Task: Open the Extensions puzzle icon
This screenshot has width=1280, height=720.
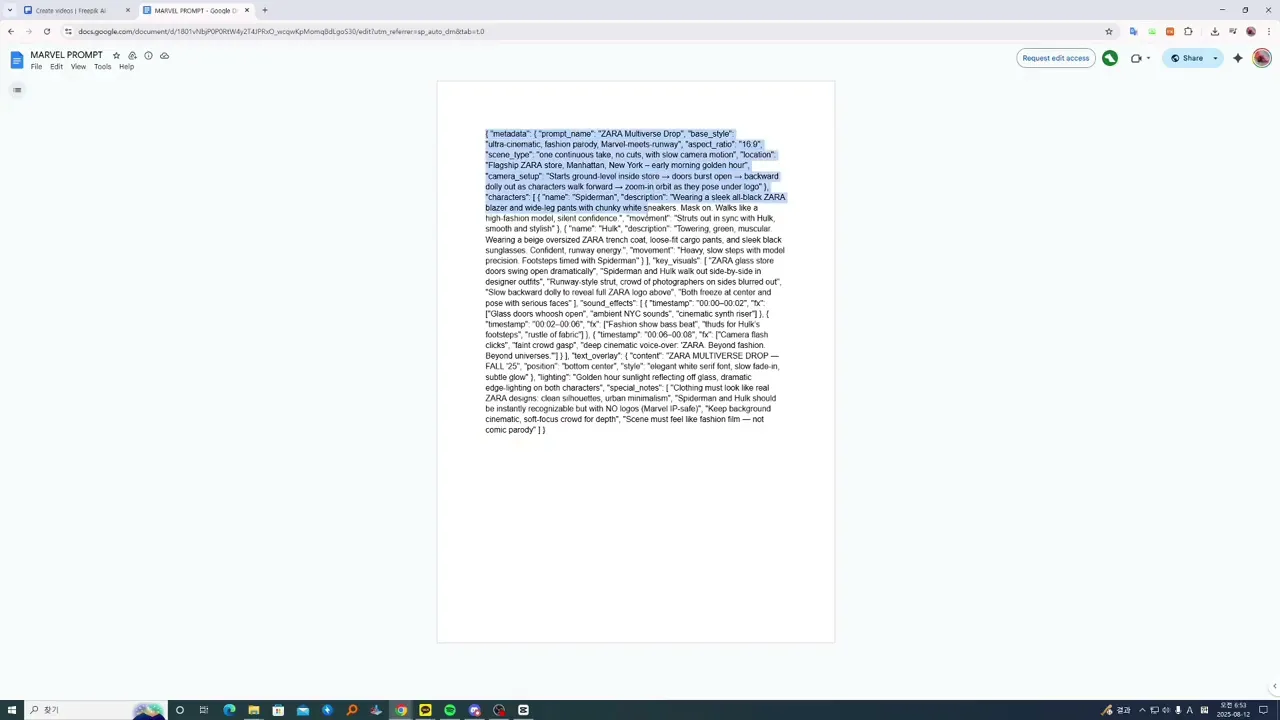Action: click(1188, 31)
